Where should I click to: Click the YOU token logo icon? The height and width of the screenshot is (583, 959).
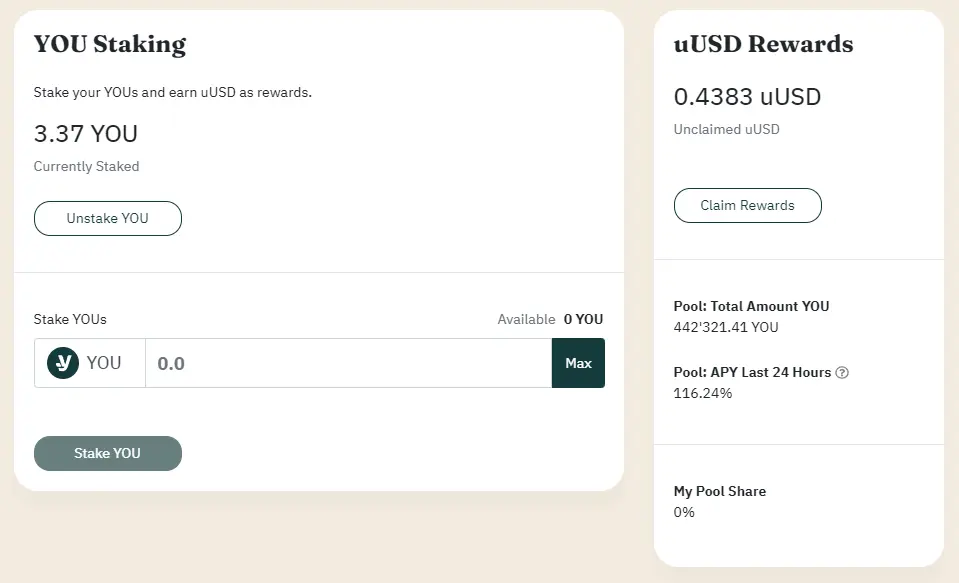(63, 363)
